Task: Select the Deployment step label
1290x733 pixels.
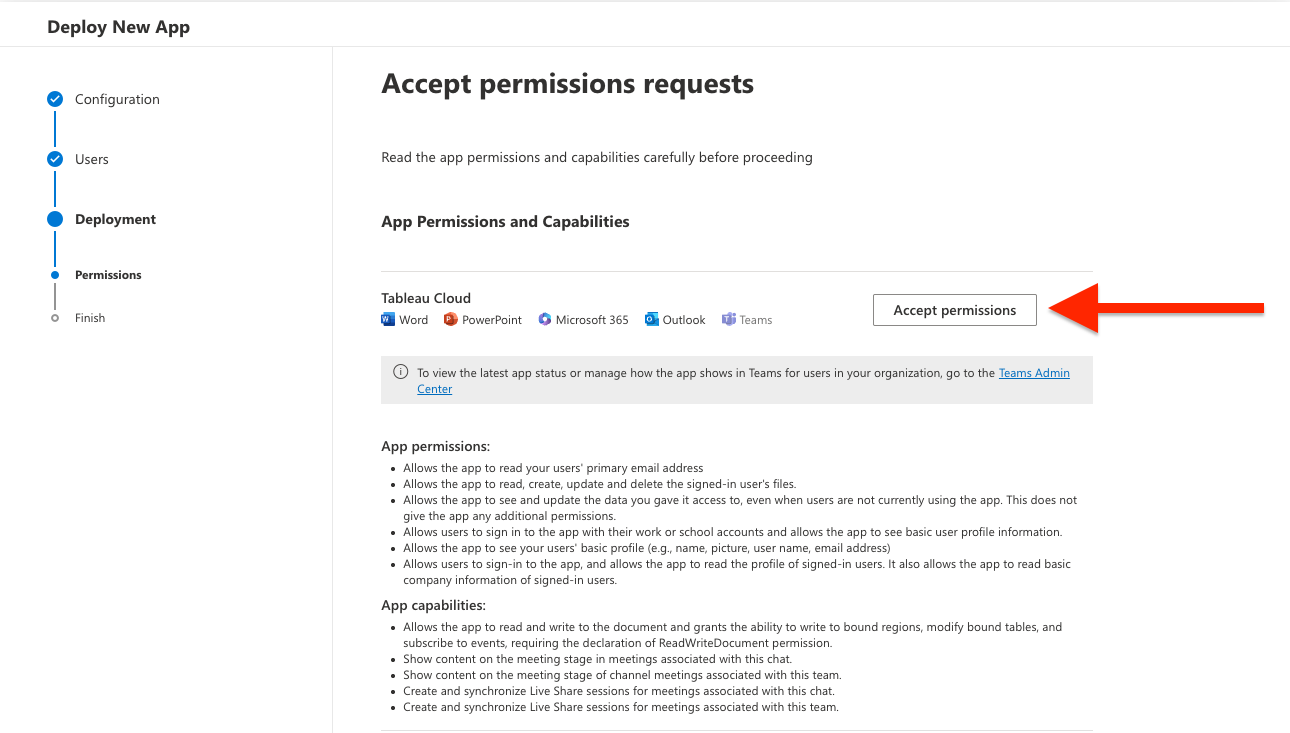Action: pyautogui.click(x=115, y=219)
